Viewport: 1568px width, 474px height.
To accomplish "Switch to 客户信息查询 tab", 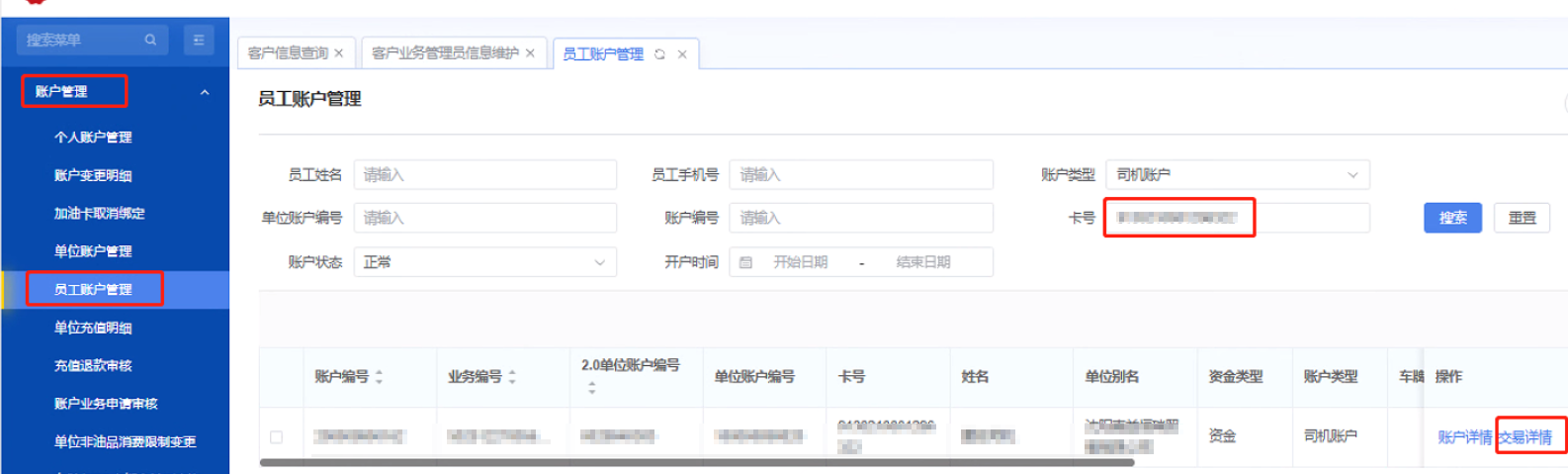I will click(287, 53).
